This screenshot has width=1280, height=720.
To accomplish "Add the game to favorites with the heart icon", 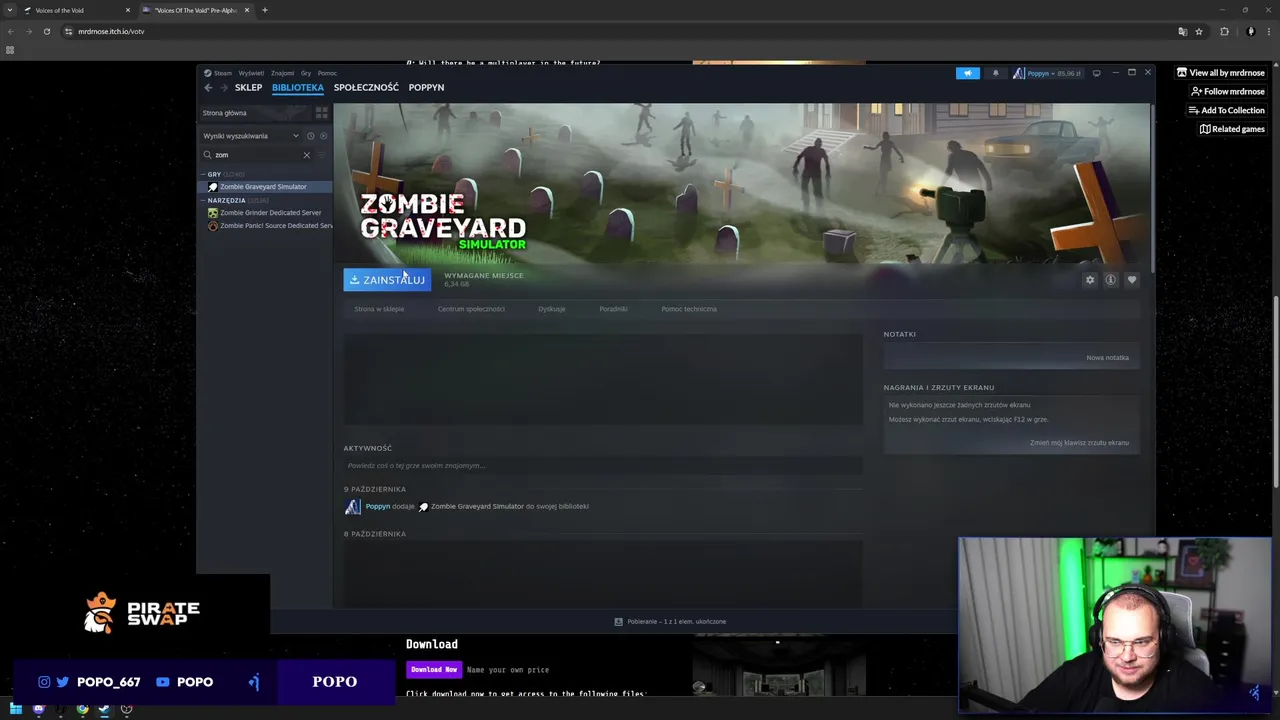I will 1132,280.
